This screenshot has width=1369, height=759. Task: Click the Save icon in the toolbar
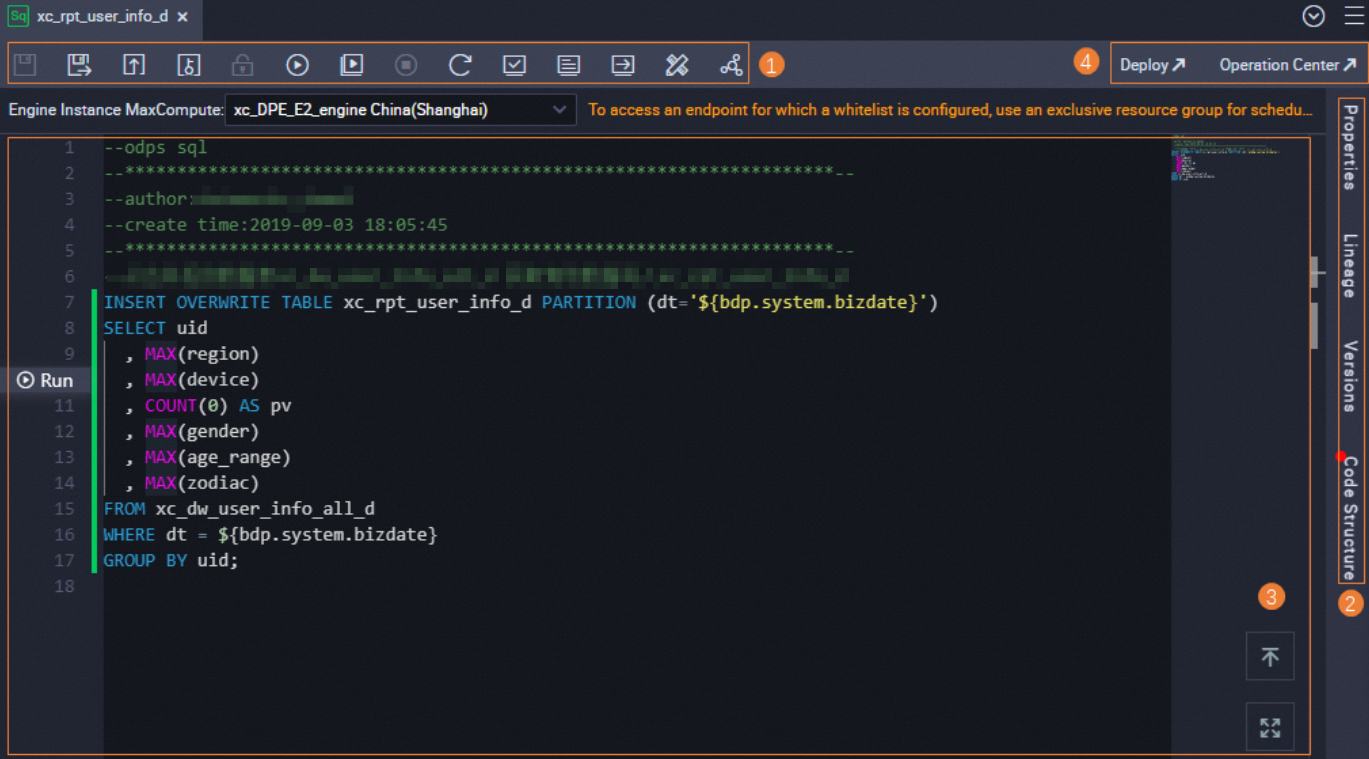click(x=25, y=65)
